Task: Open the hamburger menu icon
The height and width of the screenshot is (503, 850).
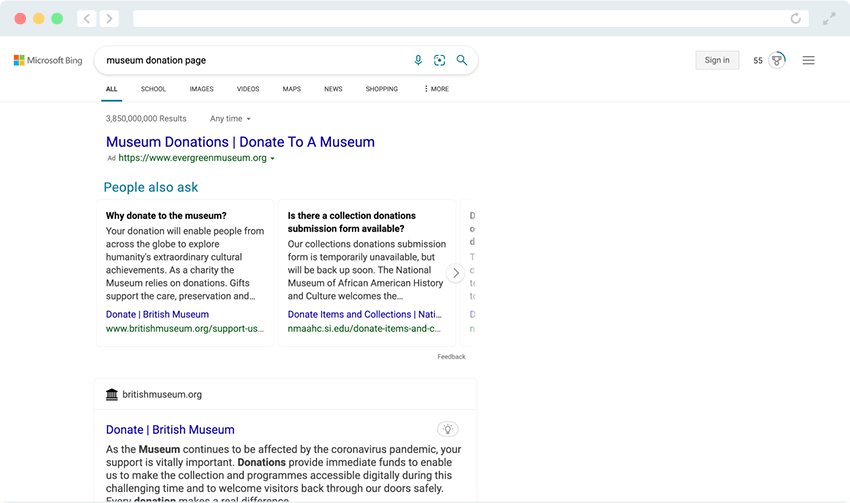Action: 808,60
